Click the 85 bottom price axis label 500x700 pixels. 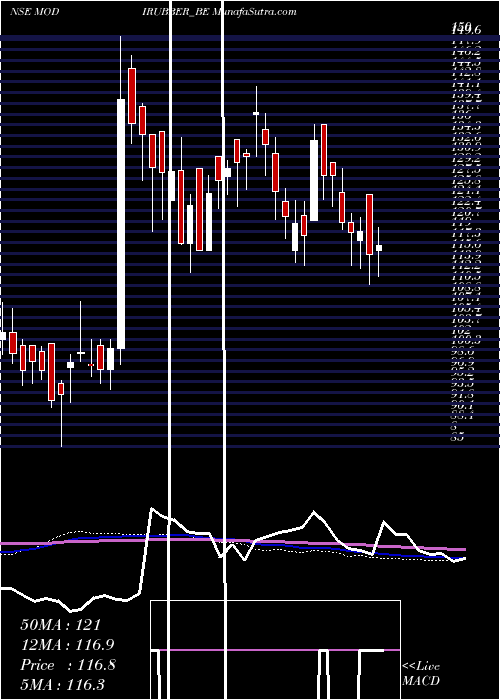click(458, 438)
